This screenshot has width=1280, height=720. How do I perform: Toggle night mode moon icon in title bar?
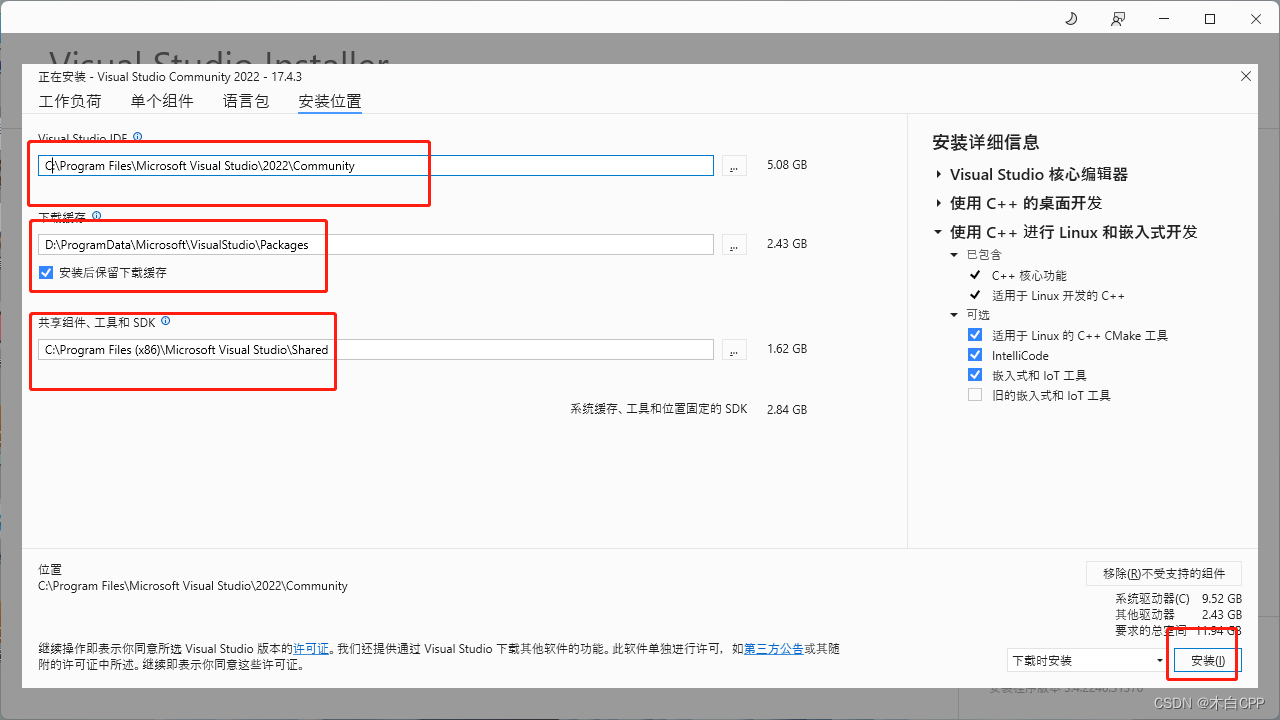tap(1071, 19)
